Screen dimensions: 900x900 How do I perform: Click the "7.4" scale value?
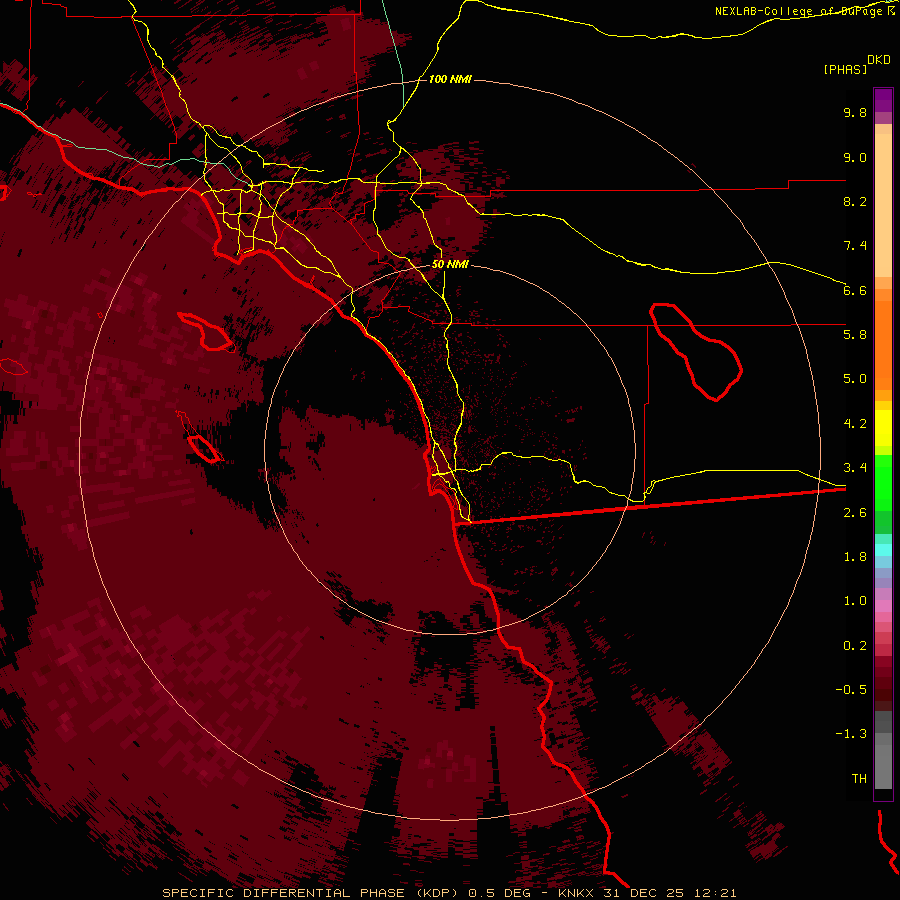855,246
